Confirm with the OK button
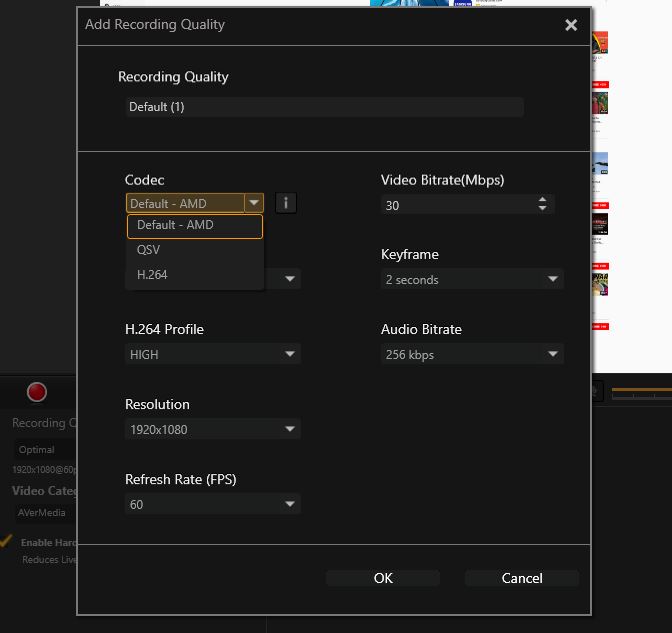The height and width of the screenshot is (633, 672). [x=383, y=578]
